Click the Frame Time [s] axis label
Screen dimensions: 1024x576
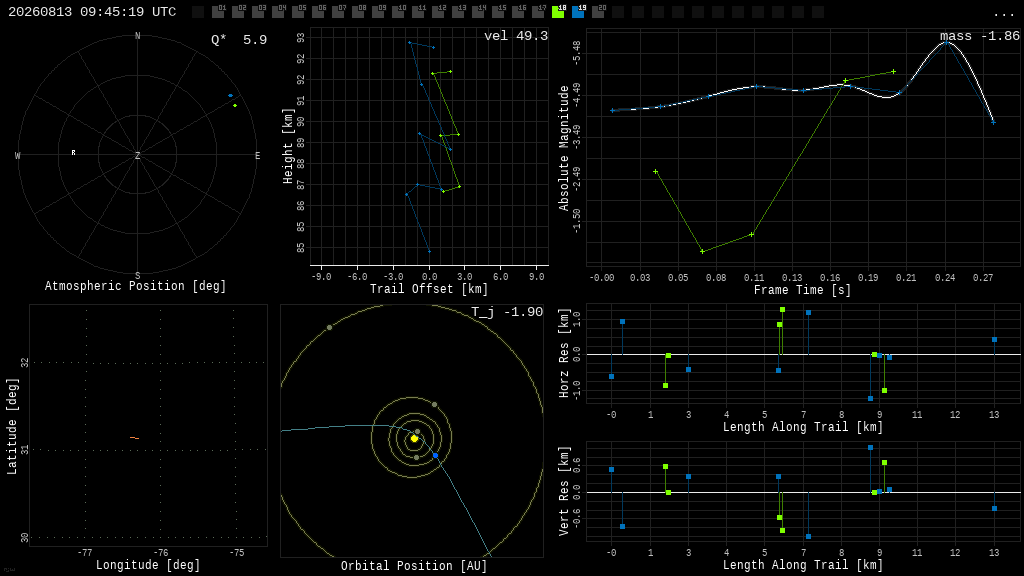pyautogui.click(x=803, y=290)
